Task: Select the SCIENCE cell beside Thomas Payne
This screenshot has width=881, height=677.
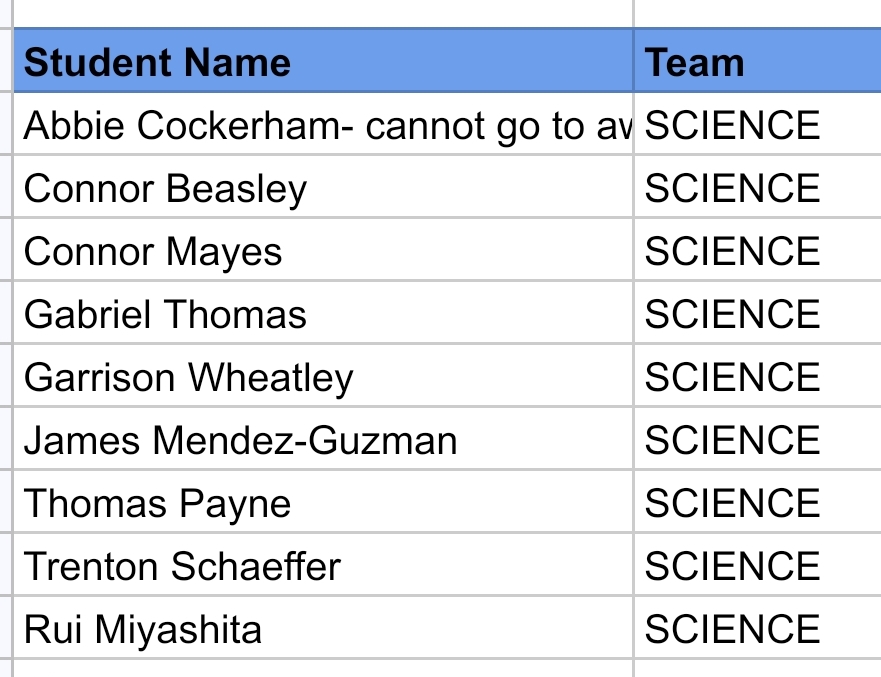Action: [757, 503]
